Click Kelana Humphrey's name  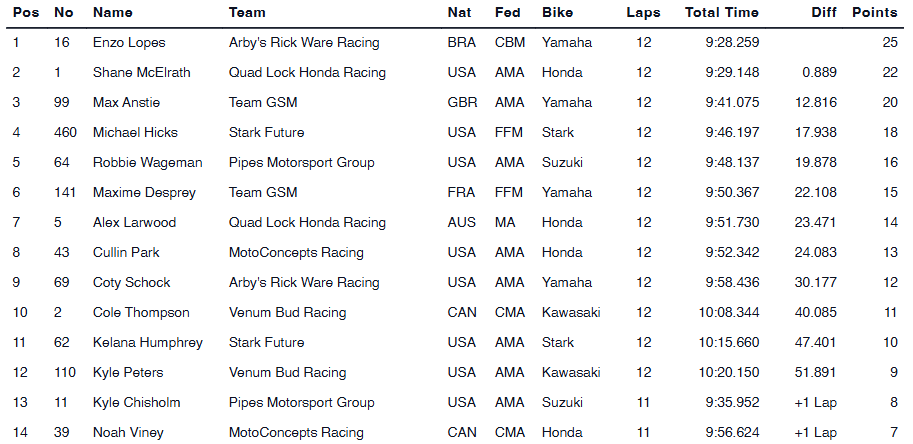147,343
